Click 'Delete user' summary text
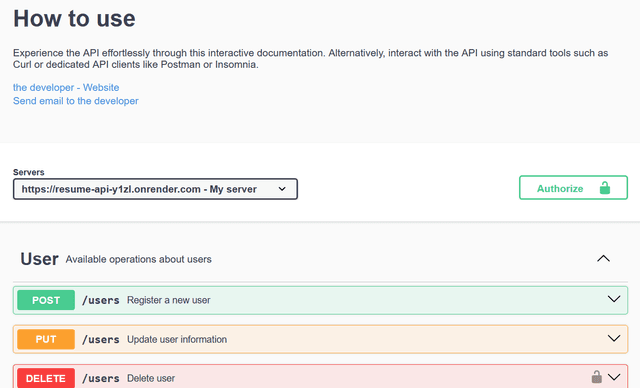The width and height of the screenshot is (640, 388). pyautogui.click(x=151, y=378)
